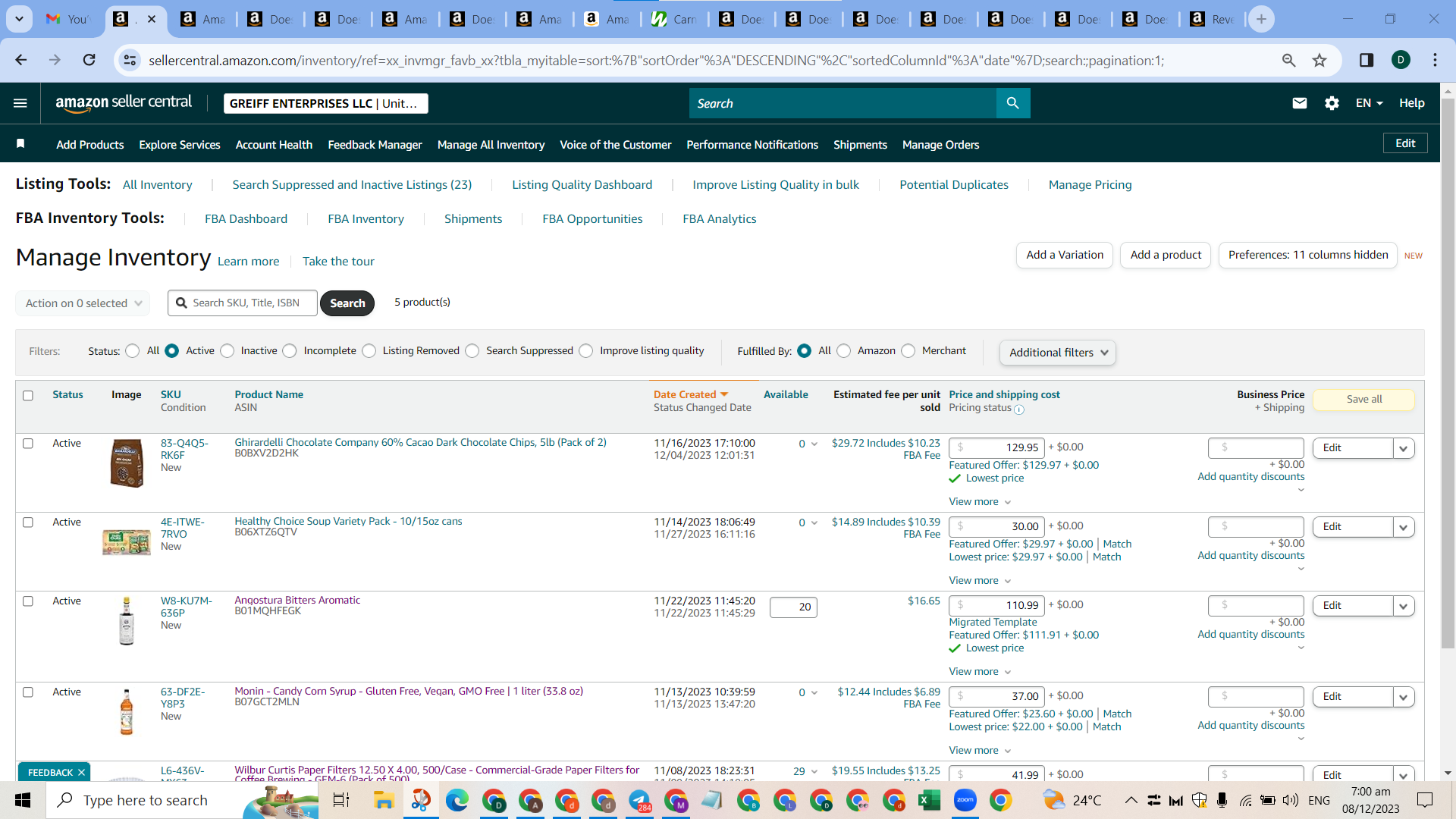Edit the 129.95 price field for Ghirardelli
The height and width of the screenshot is (819, 1456).
[x=996, y=448]
